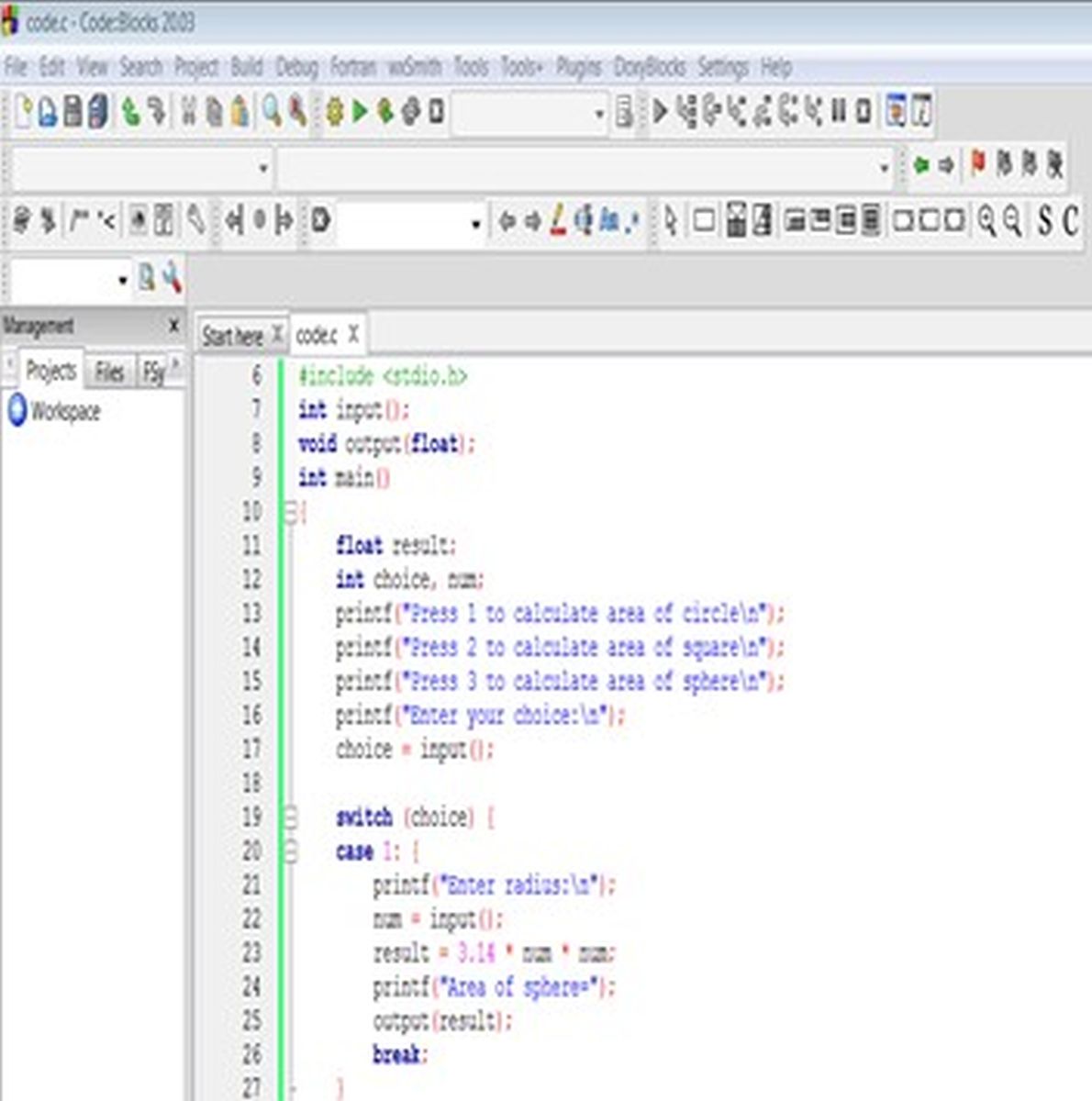The image size is (1092, 1101).
Task: Click the Find magnifier icon in toolbar
Action: click(272, 112)
